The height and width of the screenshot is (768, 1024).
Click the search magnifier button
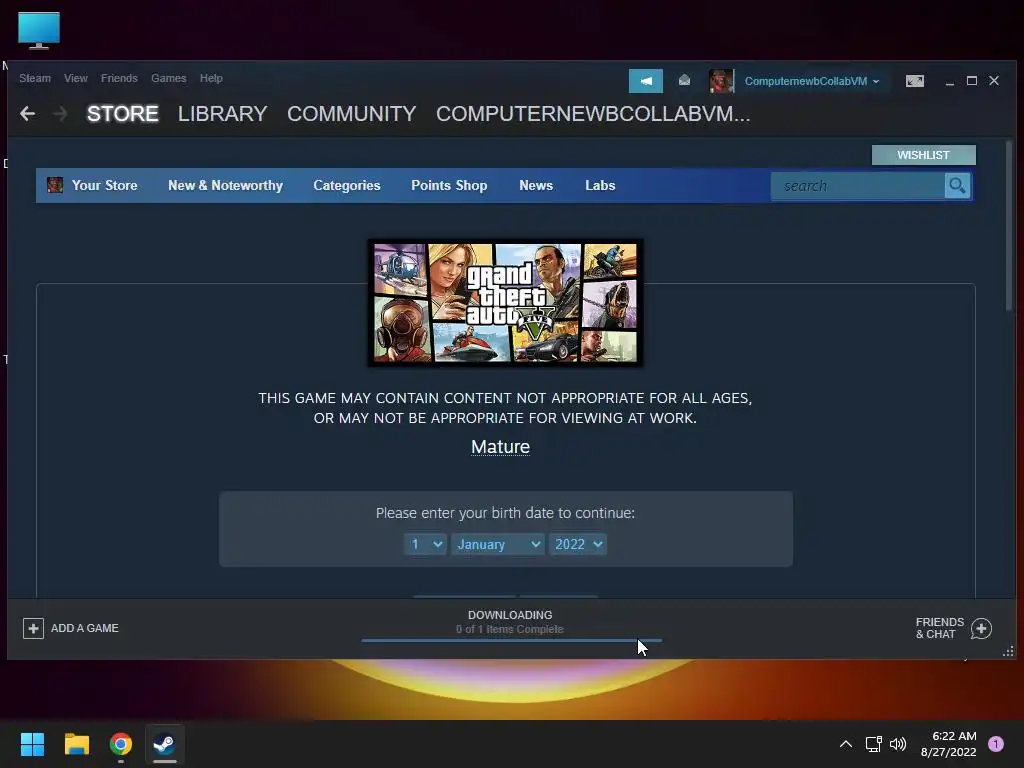pos(957,186)
